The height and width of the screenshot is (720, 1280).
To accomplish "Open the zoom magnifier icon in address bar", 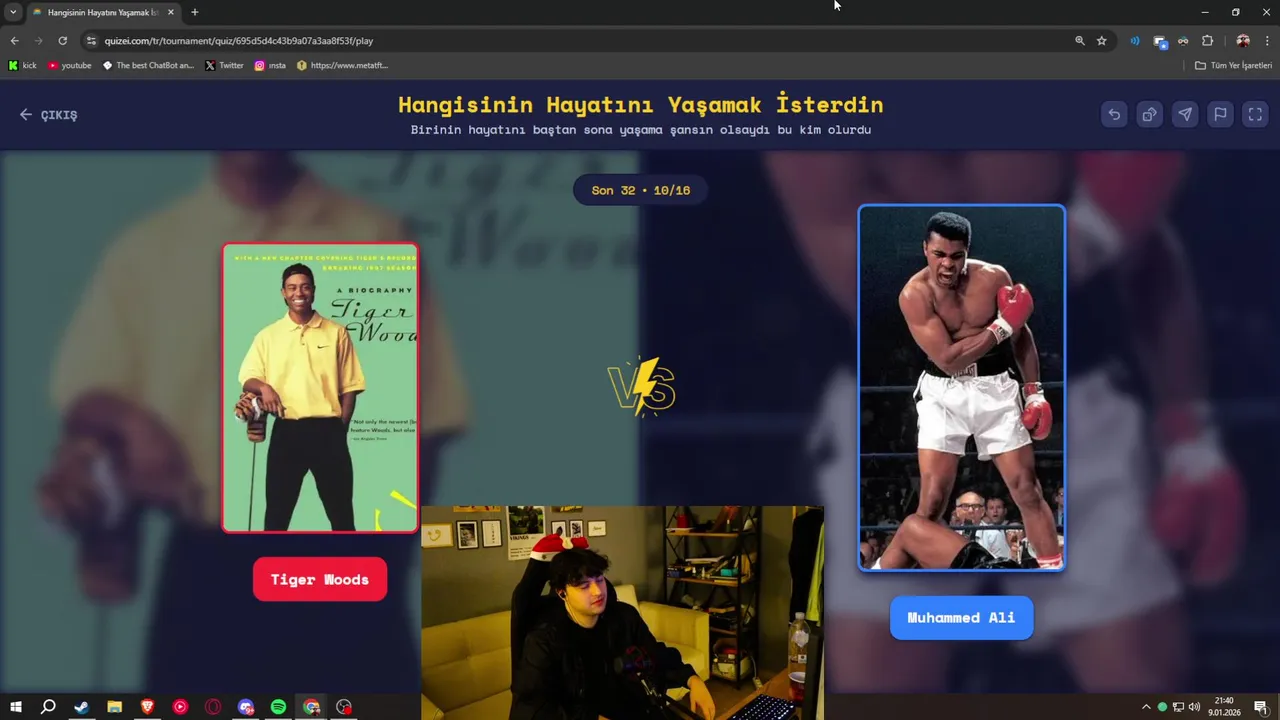I will pyautogui.click(x=1079, y=41).
